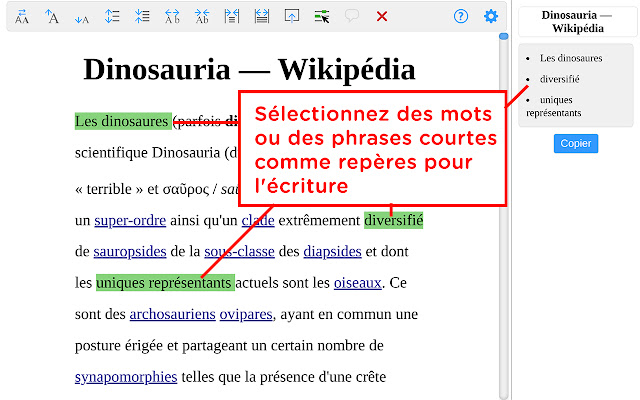
Task: Click highlighted word 'diversifié' in article
Action: click(393, 220)
